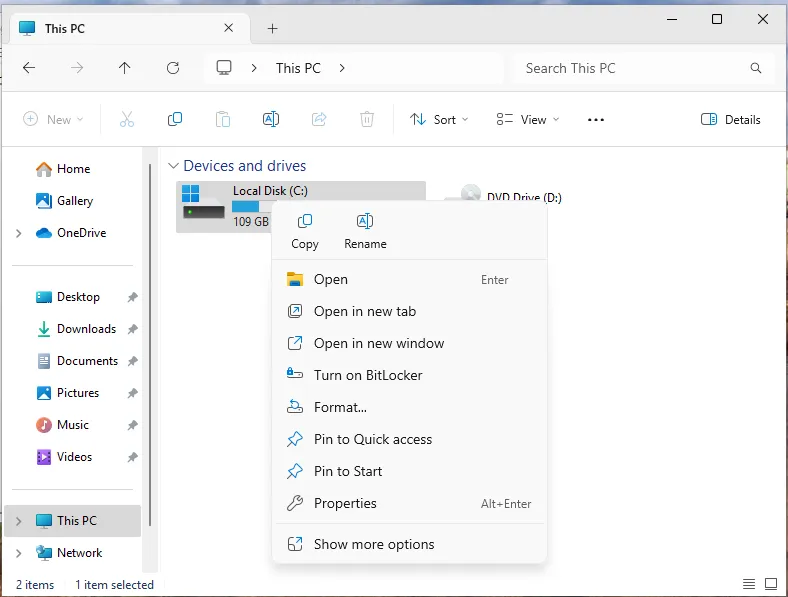Viewport: 788px width, 597px height.
Task: Click the Rename icon in context menu
Action: click(365, 230)
